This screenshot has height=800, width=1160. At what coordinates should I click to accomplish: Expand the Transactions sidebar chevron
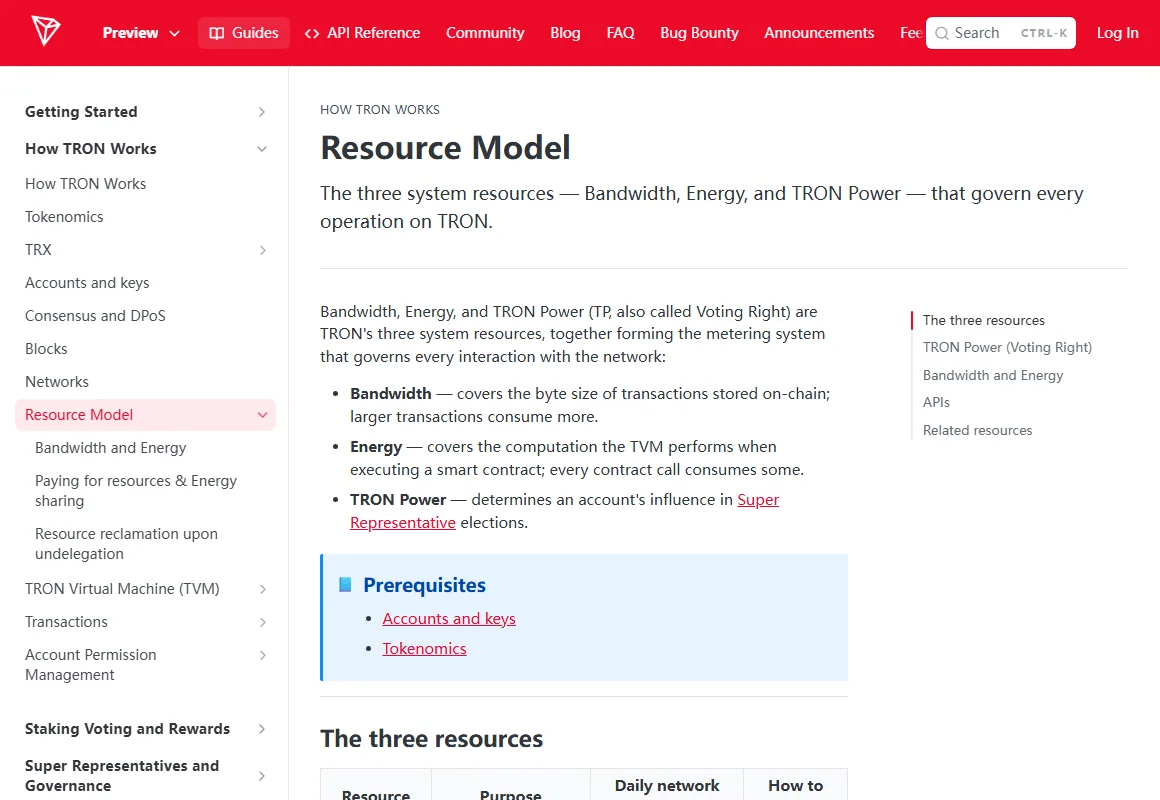pyautogui.click(x=263, y=622)
